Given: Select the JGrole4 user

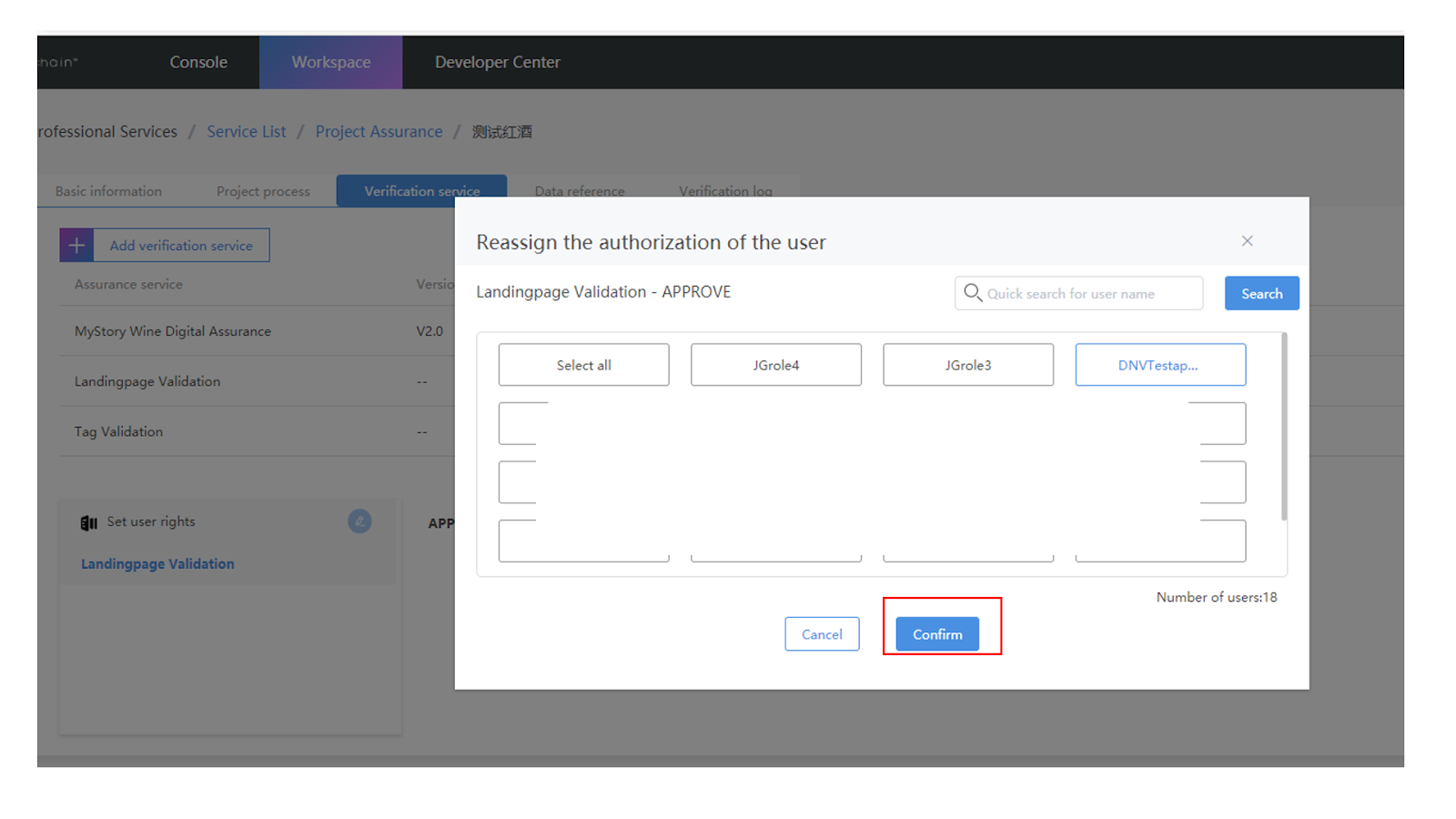Looking at the screenshot, I should (775, 365).
